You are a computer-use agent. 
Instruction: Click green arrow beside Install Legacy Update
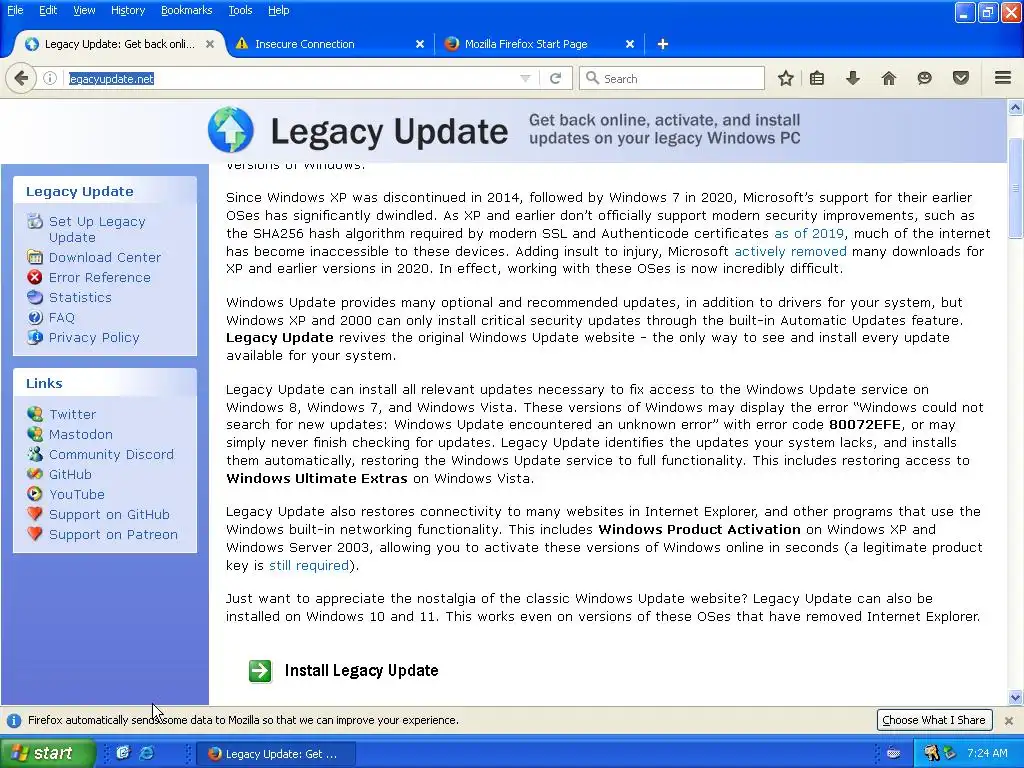260,671
